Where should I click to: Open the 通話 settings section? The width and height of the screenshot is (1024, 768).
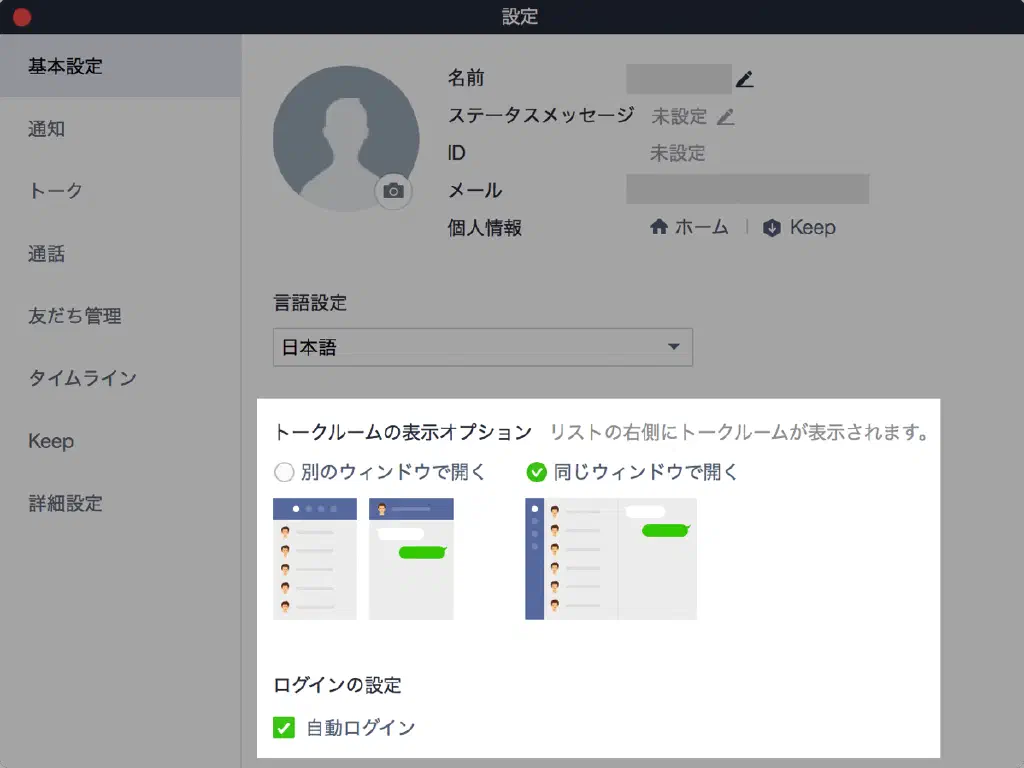[x=47, y=254]
